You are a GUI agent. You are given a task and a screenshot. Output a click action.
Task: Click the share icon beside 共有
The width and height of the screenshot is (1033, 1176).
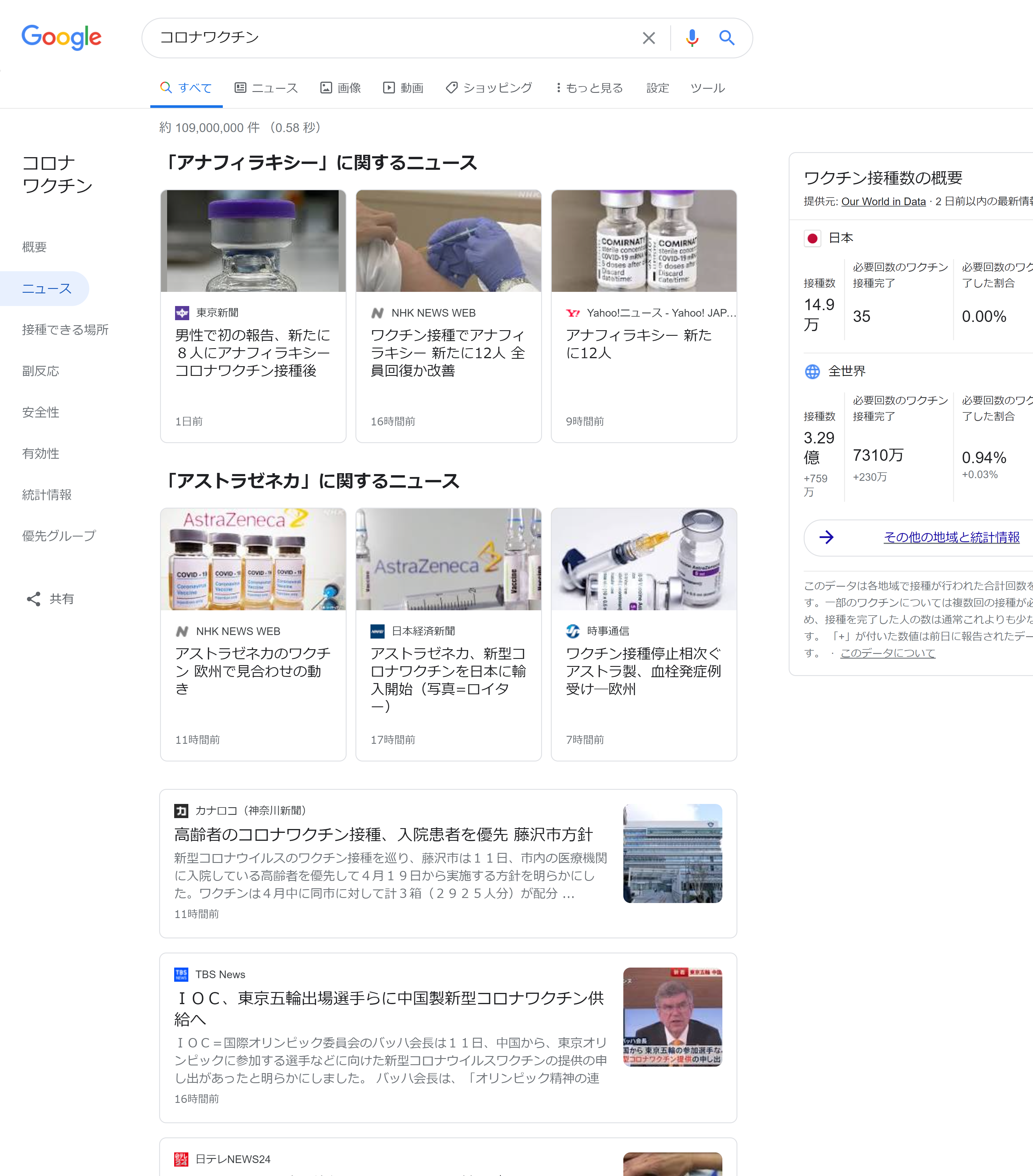pos(33,599)
